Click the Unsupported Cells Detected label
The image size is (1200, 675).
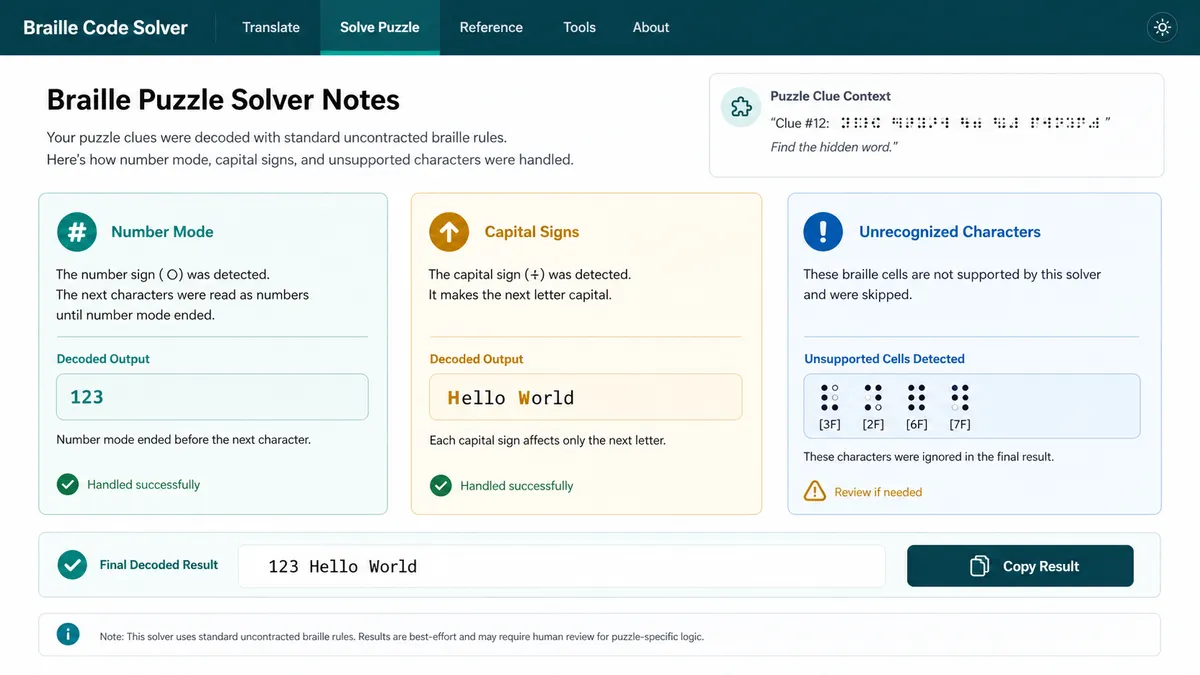click(x=884, y=359)
